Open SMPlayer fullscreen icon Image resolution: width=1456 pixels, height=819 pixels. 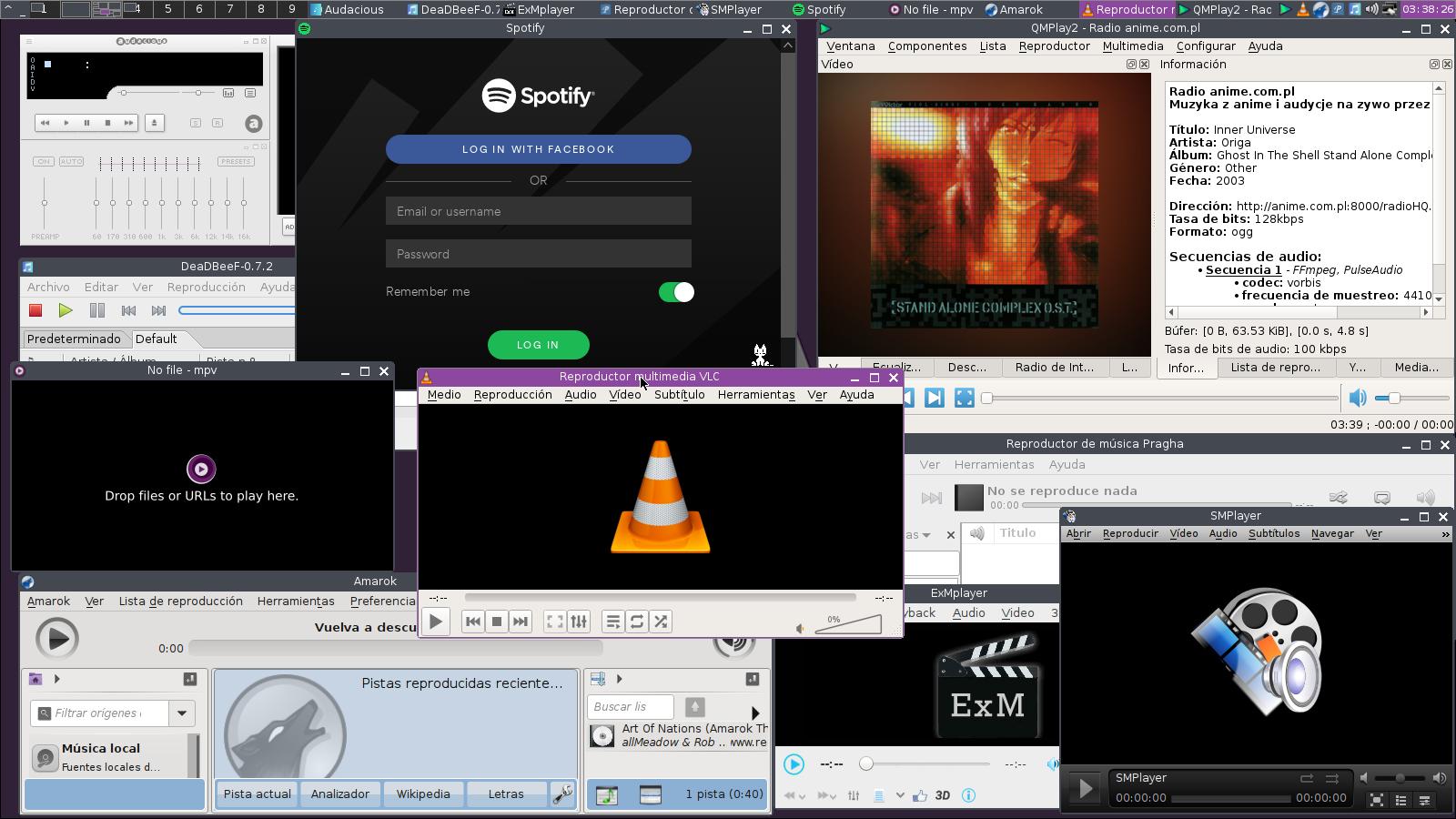tap(1377, 800)
